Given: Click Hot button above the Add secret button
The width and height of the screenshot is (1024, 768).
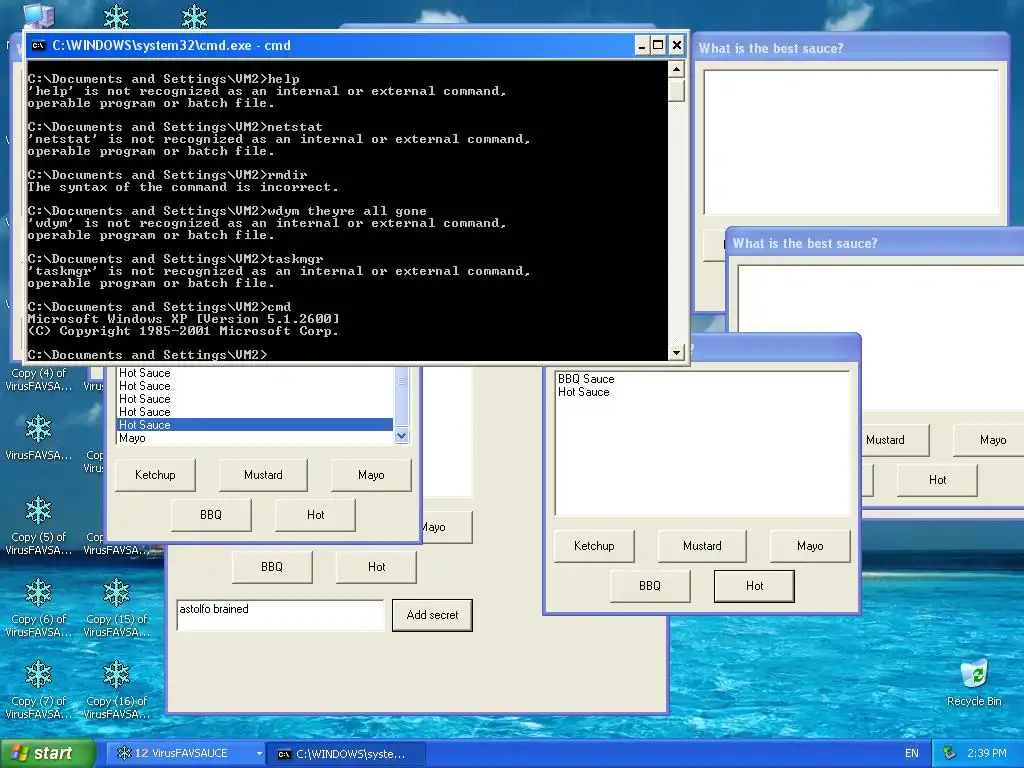Looking at the screenshot, I should (x=376, y=567).
